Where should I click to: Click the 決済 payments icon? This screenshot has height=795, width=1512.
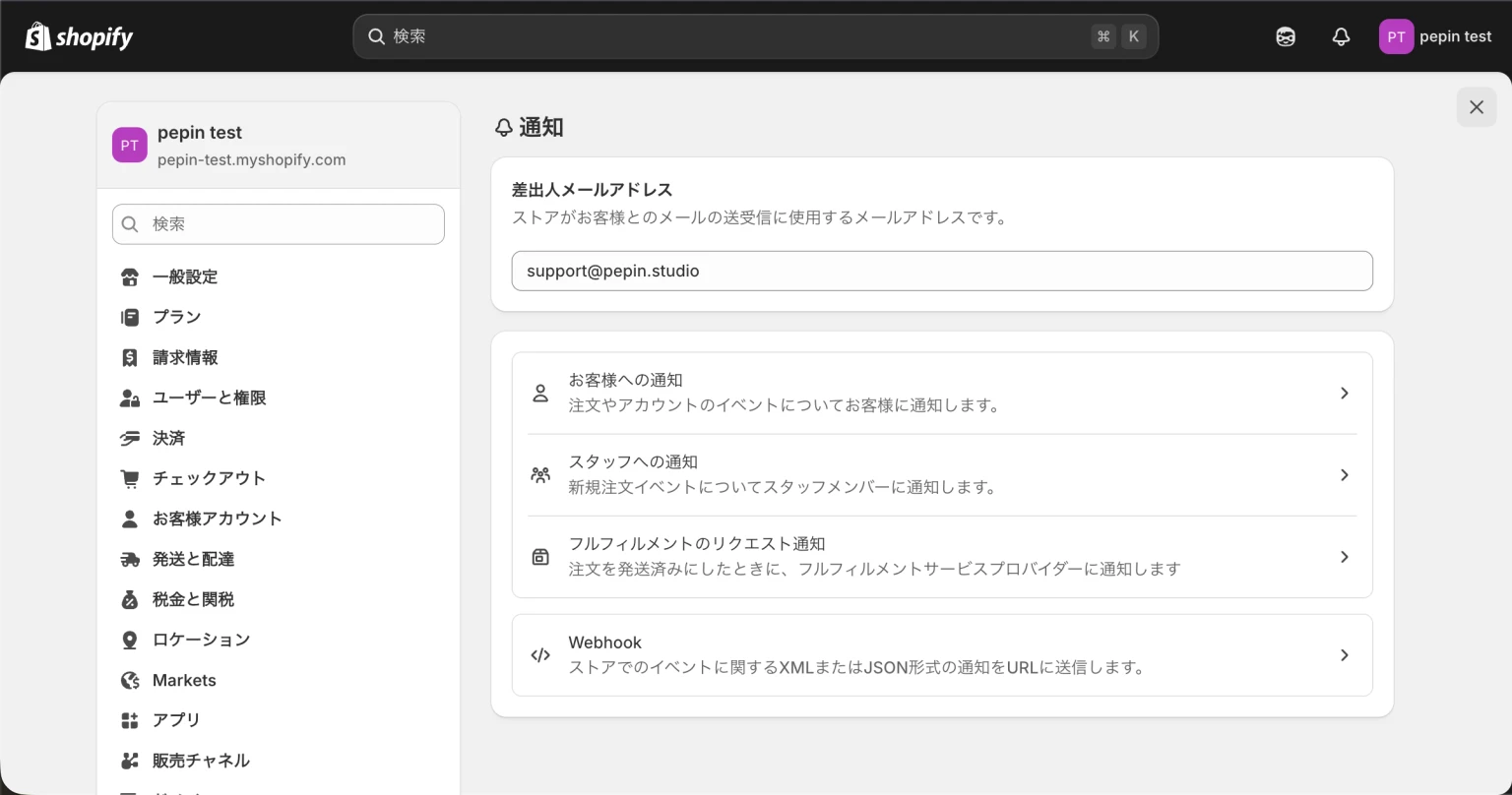pos(130,438)
